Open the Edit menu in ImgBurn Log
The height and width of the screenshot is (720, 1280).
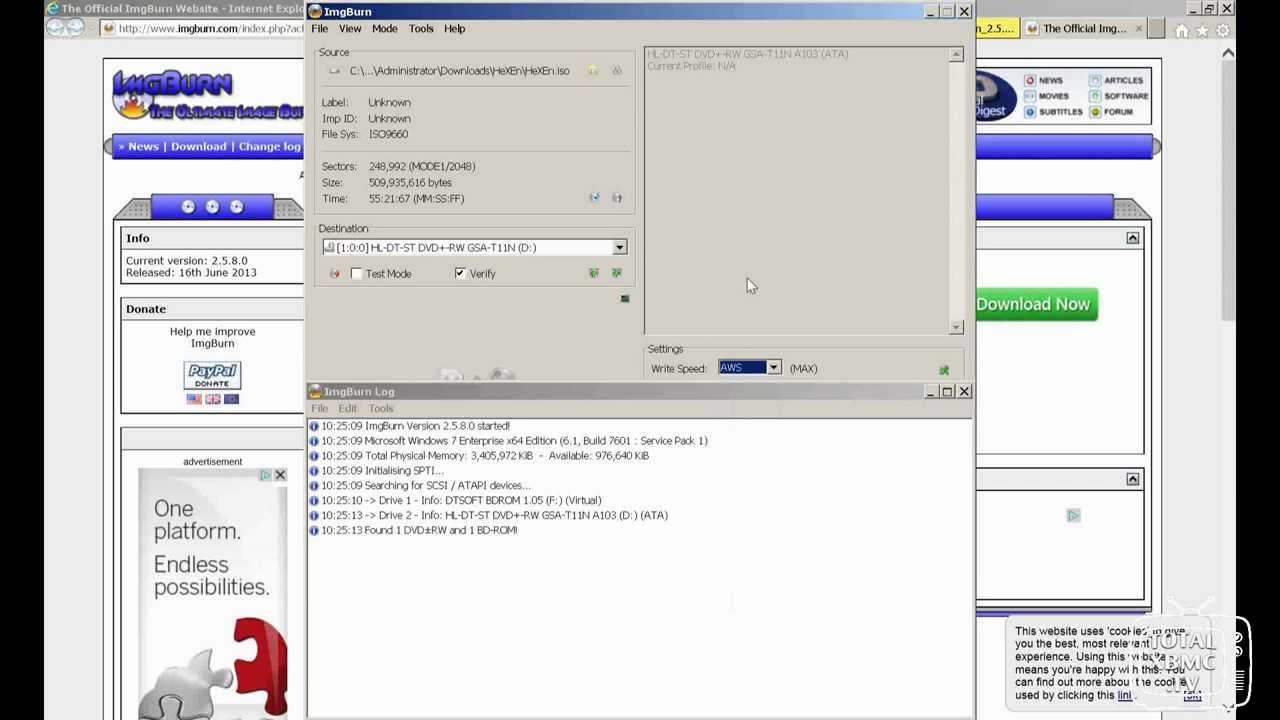[x=347, y=408]
